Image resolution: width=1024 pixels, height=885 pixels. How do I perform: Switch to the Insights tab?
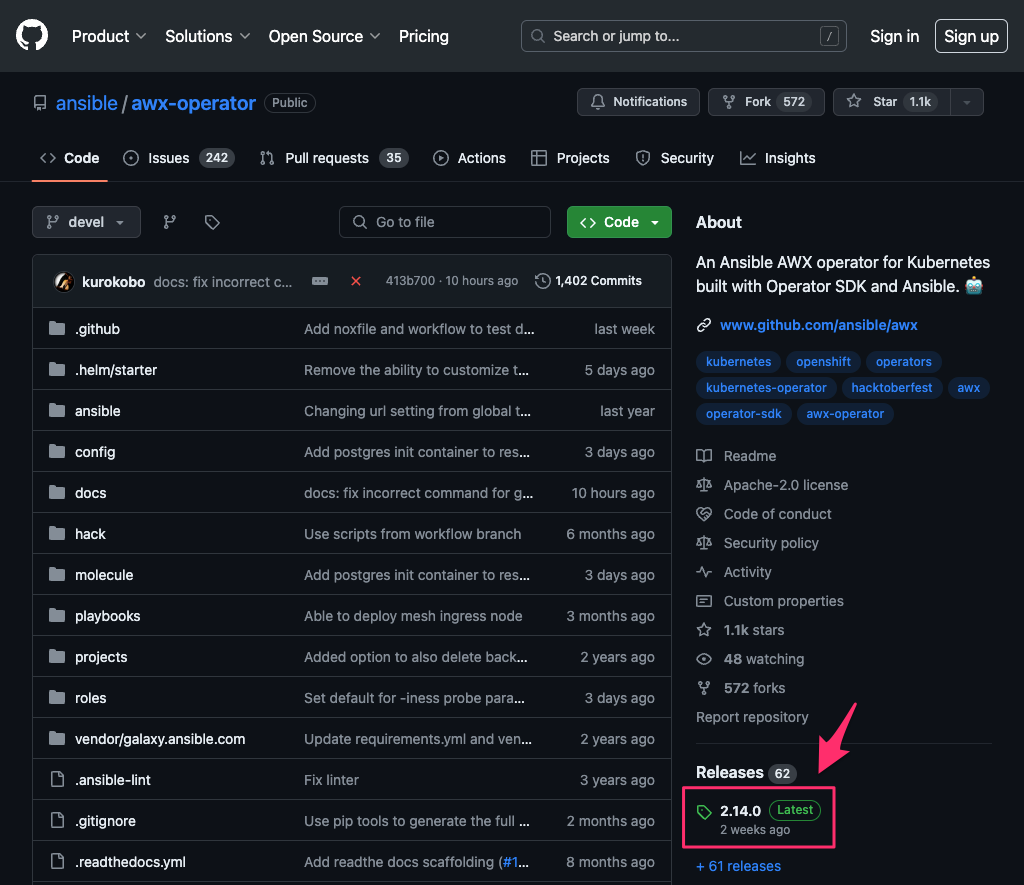pos(777,158)
